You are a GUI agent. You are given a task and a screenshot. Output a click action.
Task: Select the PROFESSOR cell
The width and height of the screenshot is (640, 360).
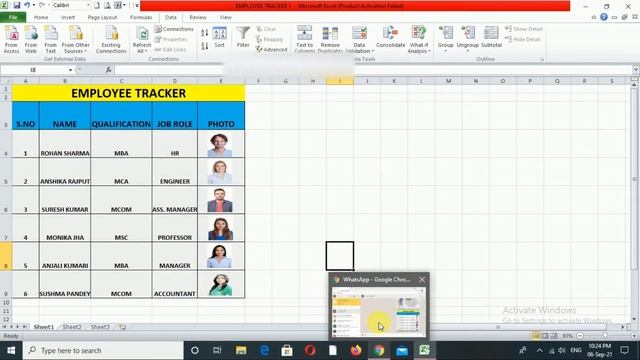(x=175, y=228)
